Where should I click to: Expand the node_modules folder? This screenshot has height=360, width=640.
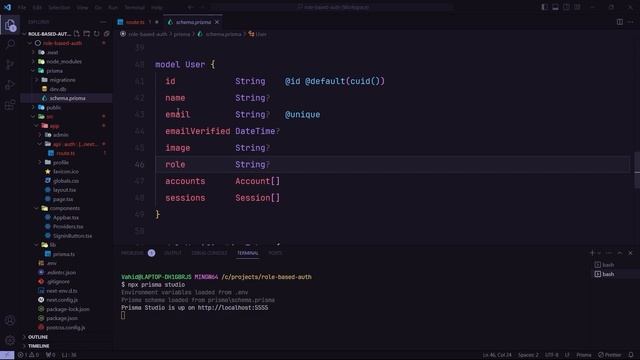coord(64,62)
